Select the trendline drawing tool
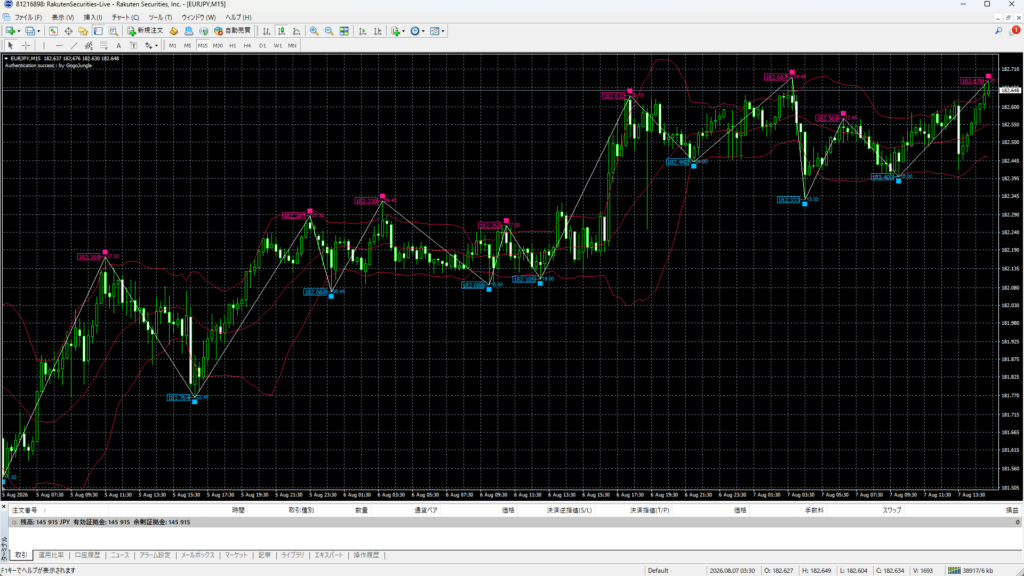This screenshot has width=1024, height=576. 74,46
